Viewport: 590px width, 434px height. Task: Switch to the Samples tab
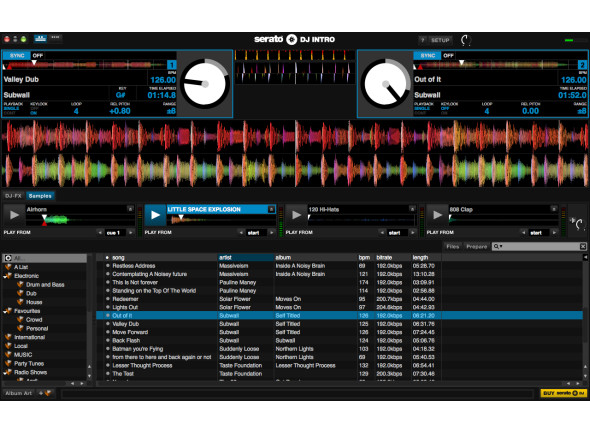40,196
